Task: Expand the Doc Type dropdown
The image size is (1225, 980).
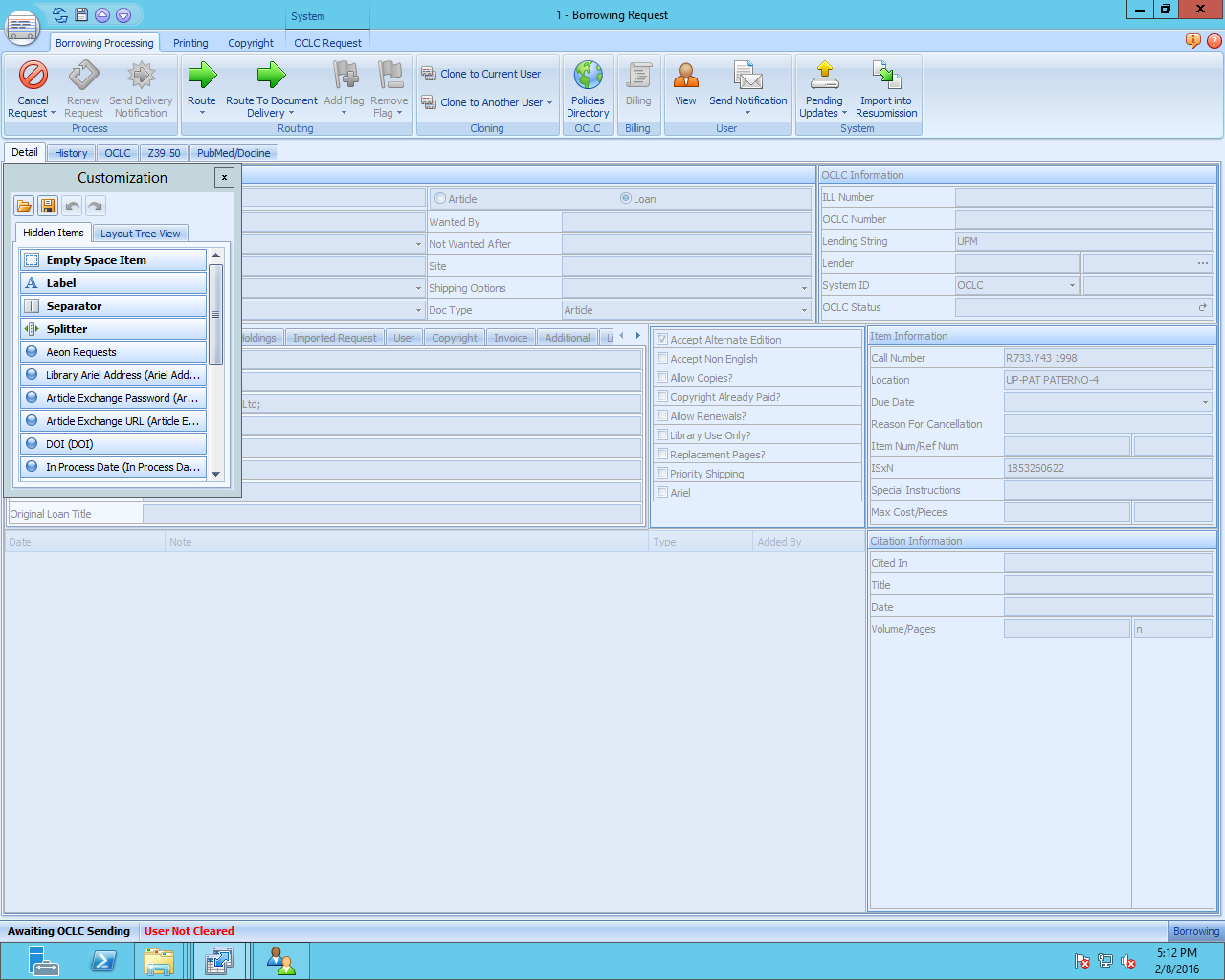Action: [x=804, y=310]
